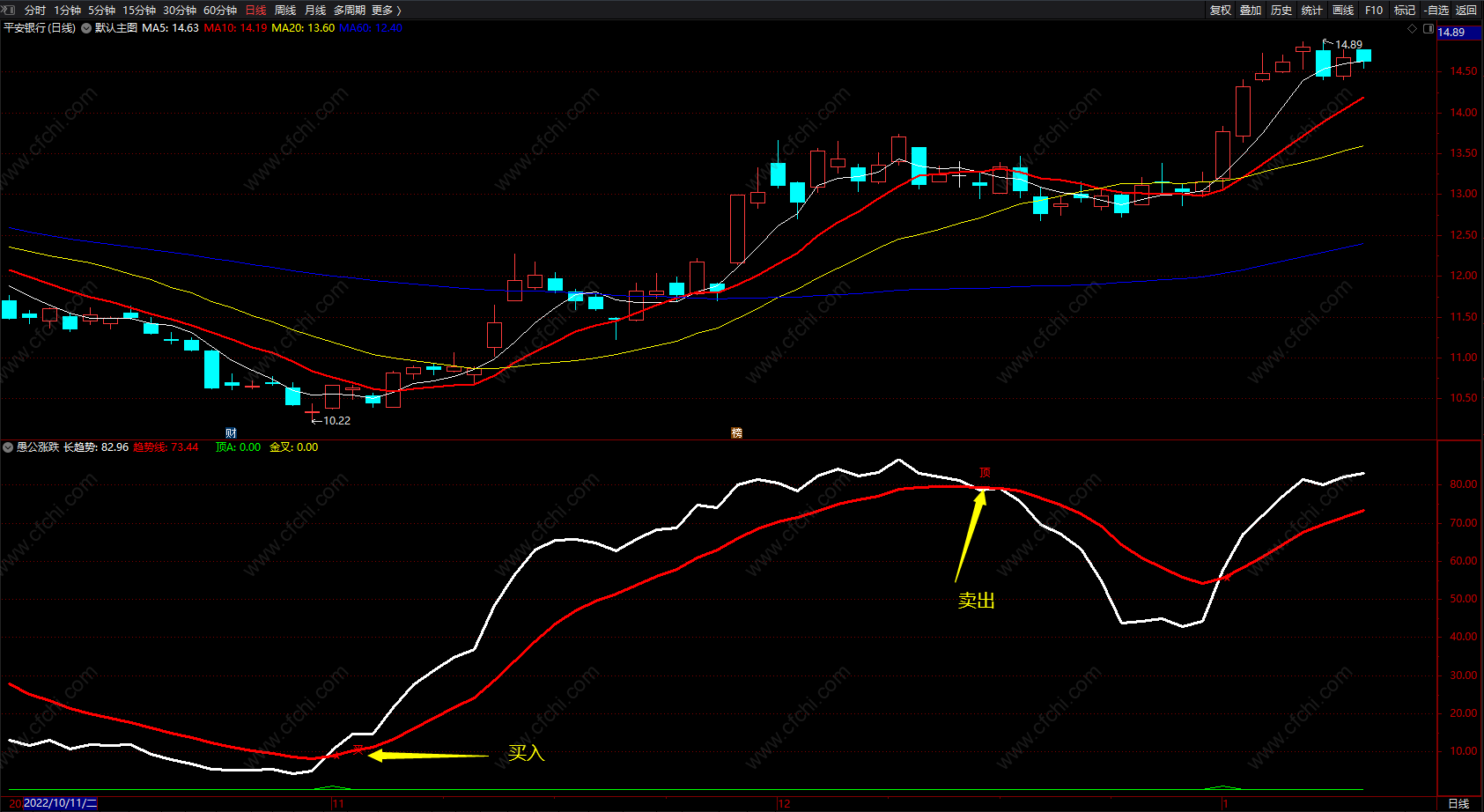Remove stock via -自选 button
1484x812 pixels.
tap(1436, 11)
